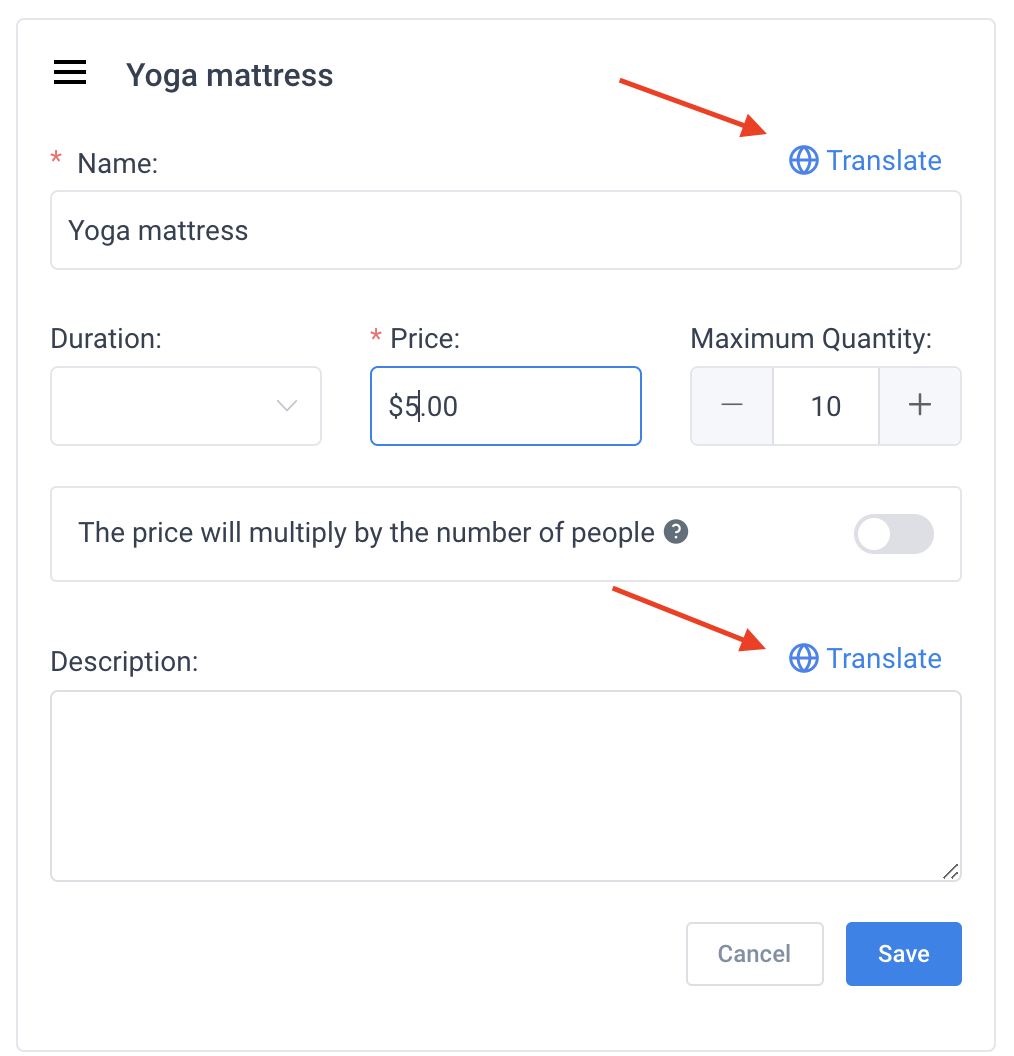
Task: Click the resize handle on Description box
Action: tap(951, 871)
